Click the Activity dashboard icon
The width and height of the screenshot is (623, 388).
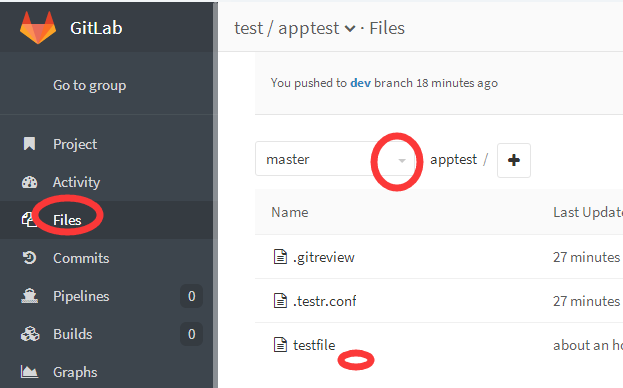[x=29, y=182]
